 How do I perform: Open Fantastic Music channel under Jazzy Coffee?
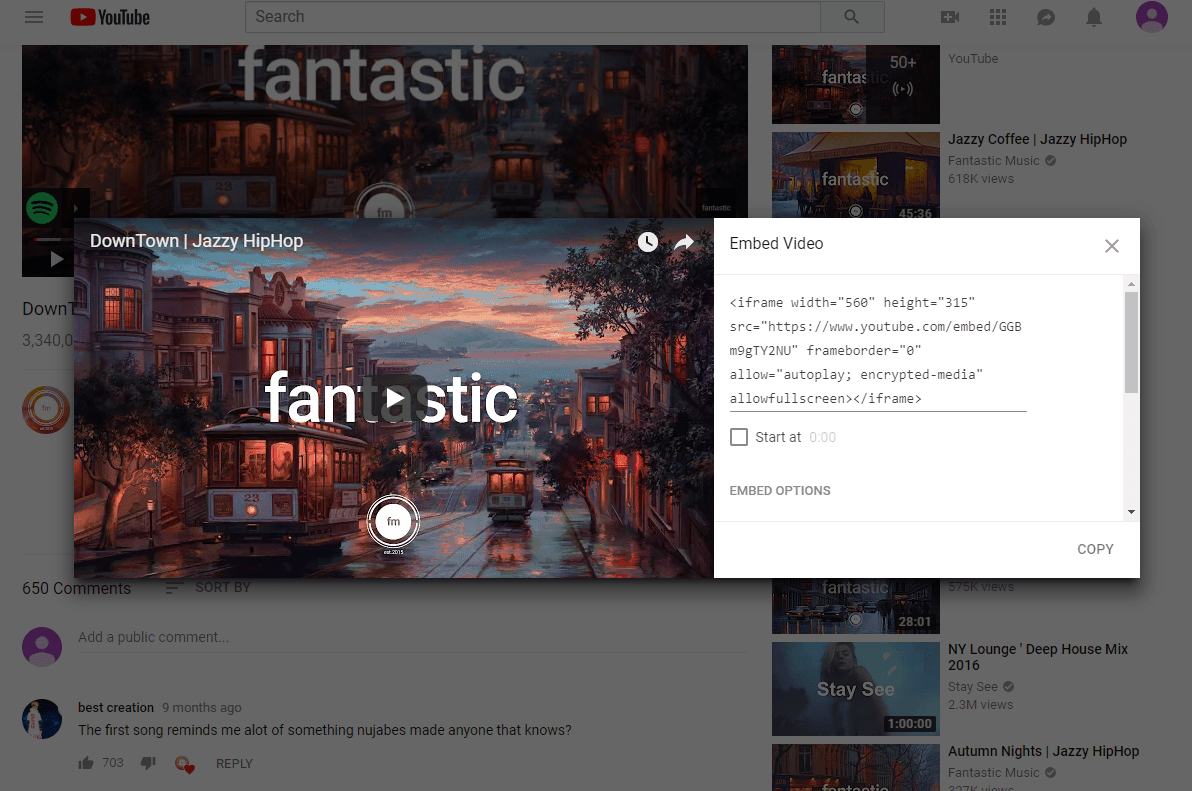click(x=993, y=160)
